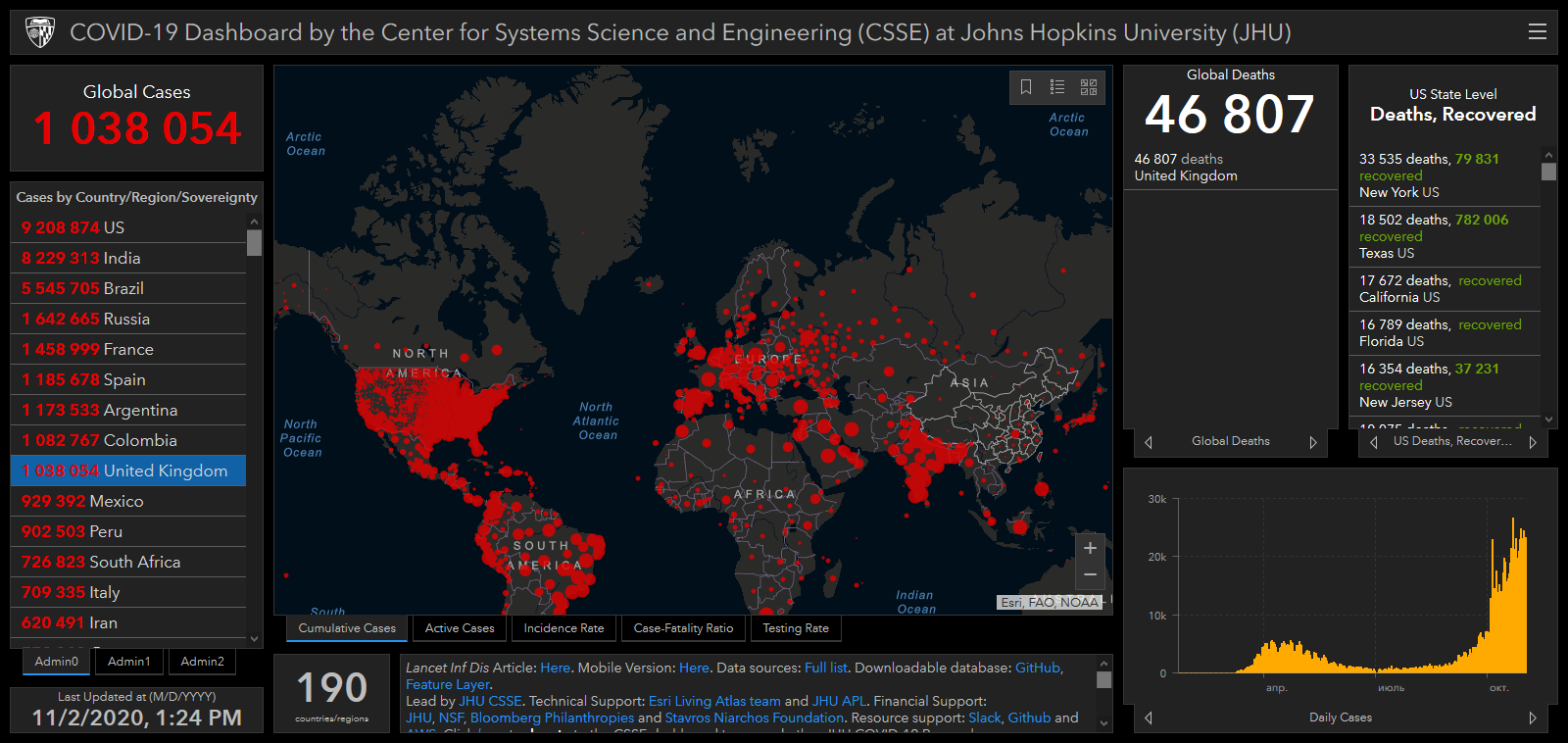
Task: Select France in the country list
Action: [x=128, y=349]
